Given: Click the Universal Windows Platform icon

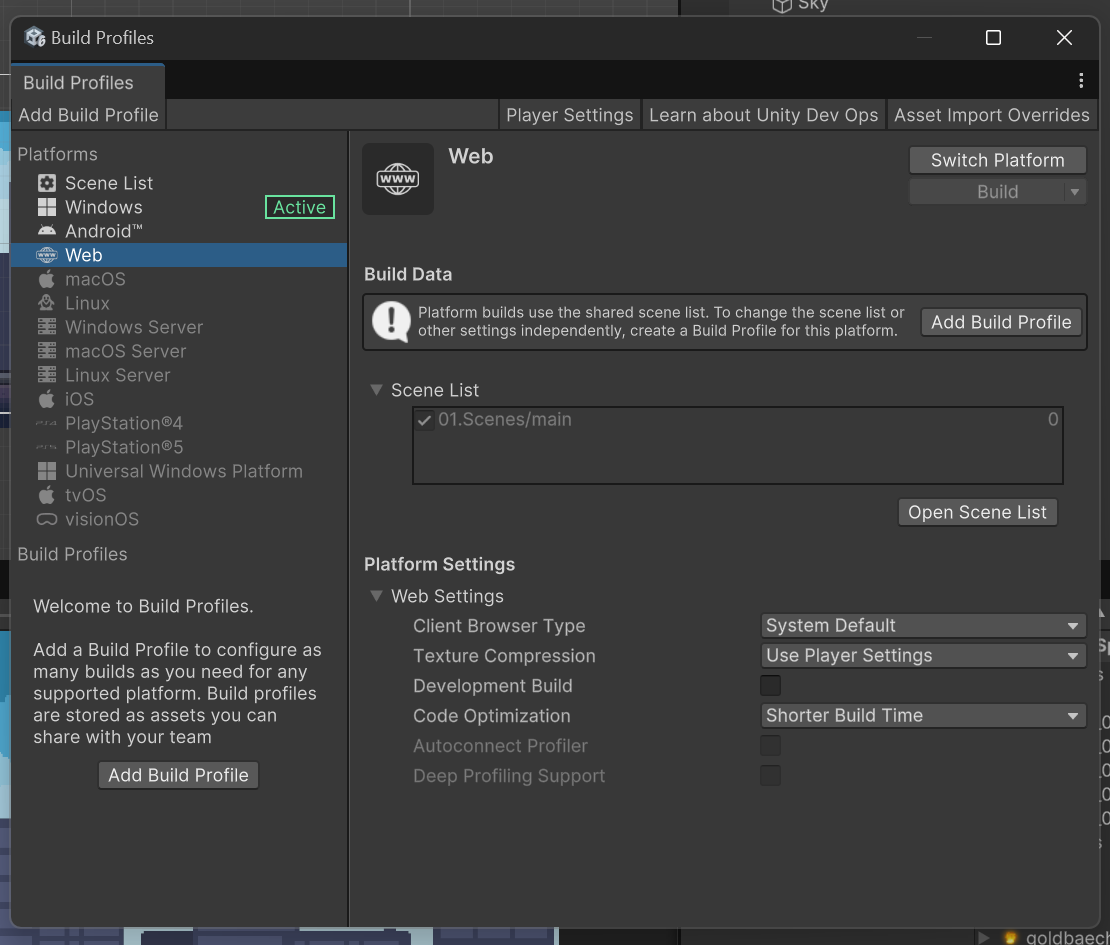Looking at the screenshot, I should click(47, 471).
